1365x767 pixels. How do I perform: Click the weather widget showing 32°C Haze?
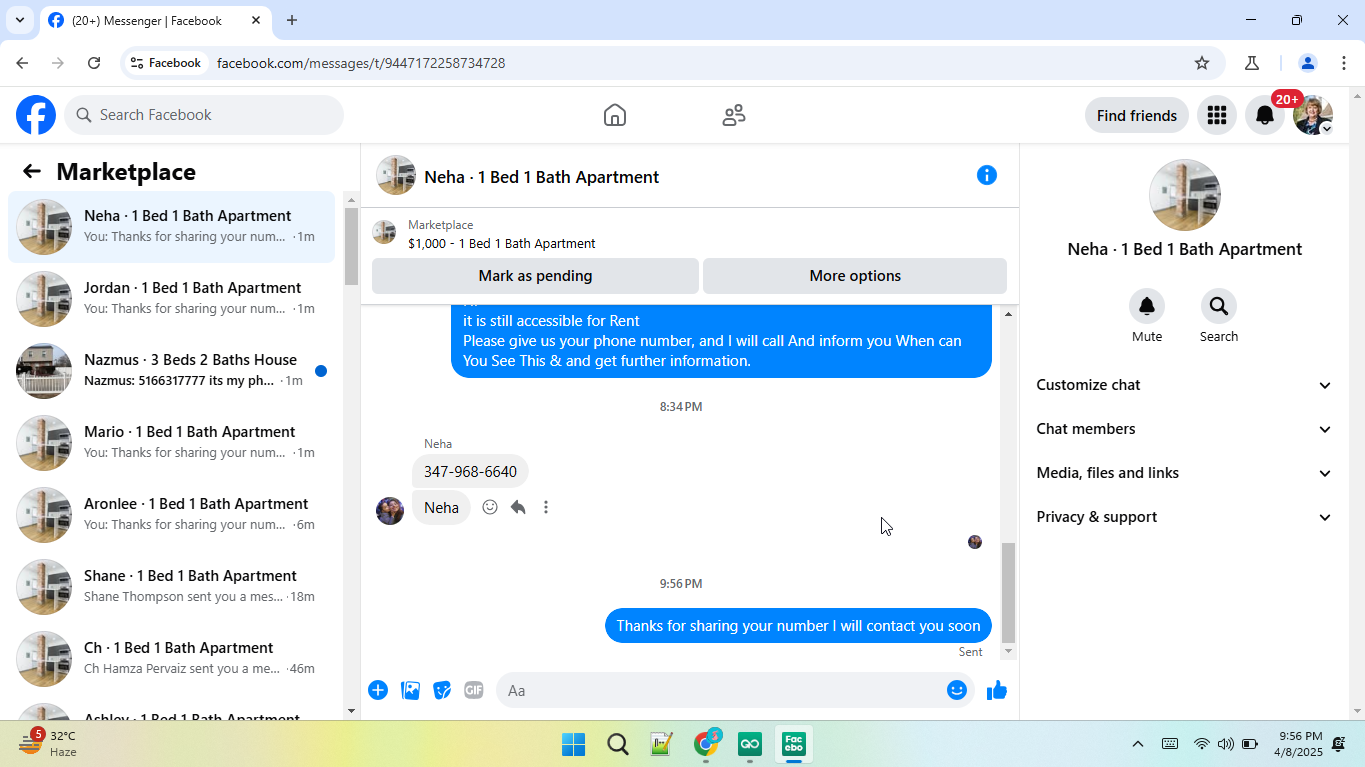click(49, 744)
